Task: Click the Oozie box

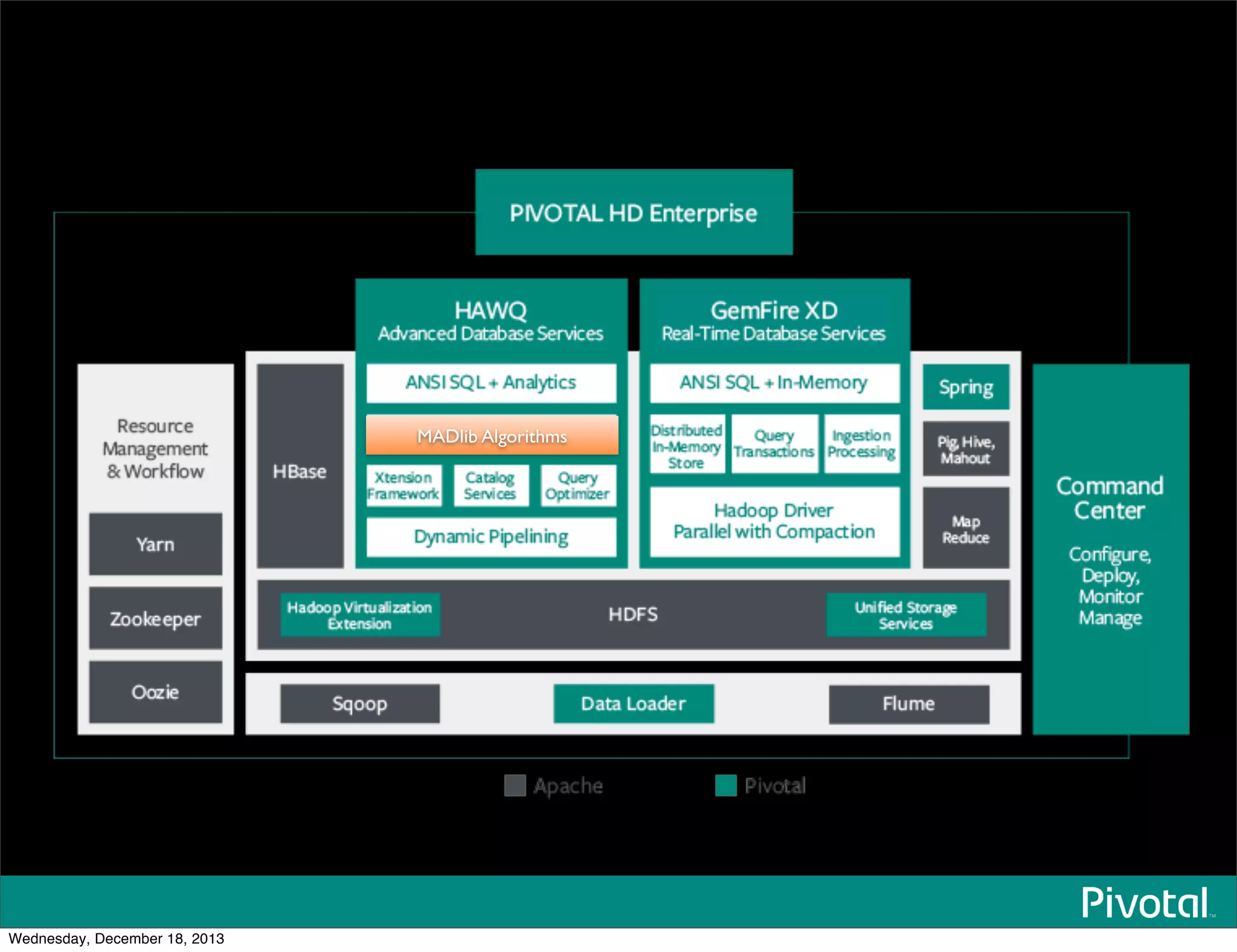Action: tap(155, 692)
